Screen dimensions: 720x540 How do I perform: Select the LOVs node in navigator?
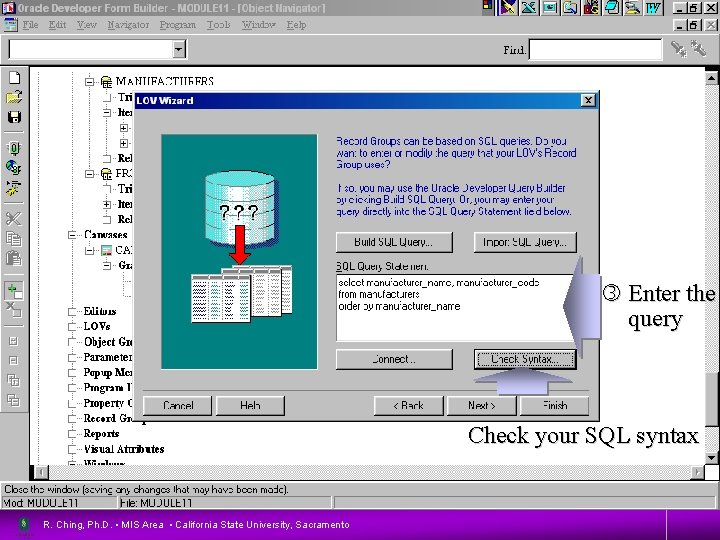(97, 326)
